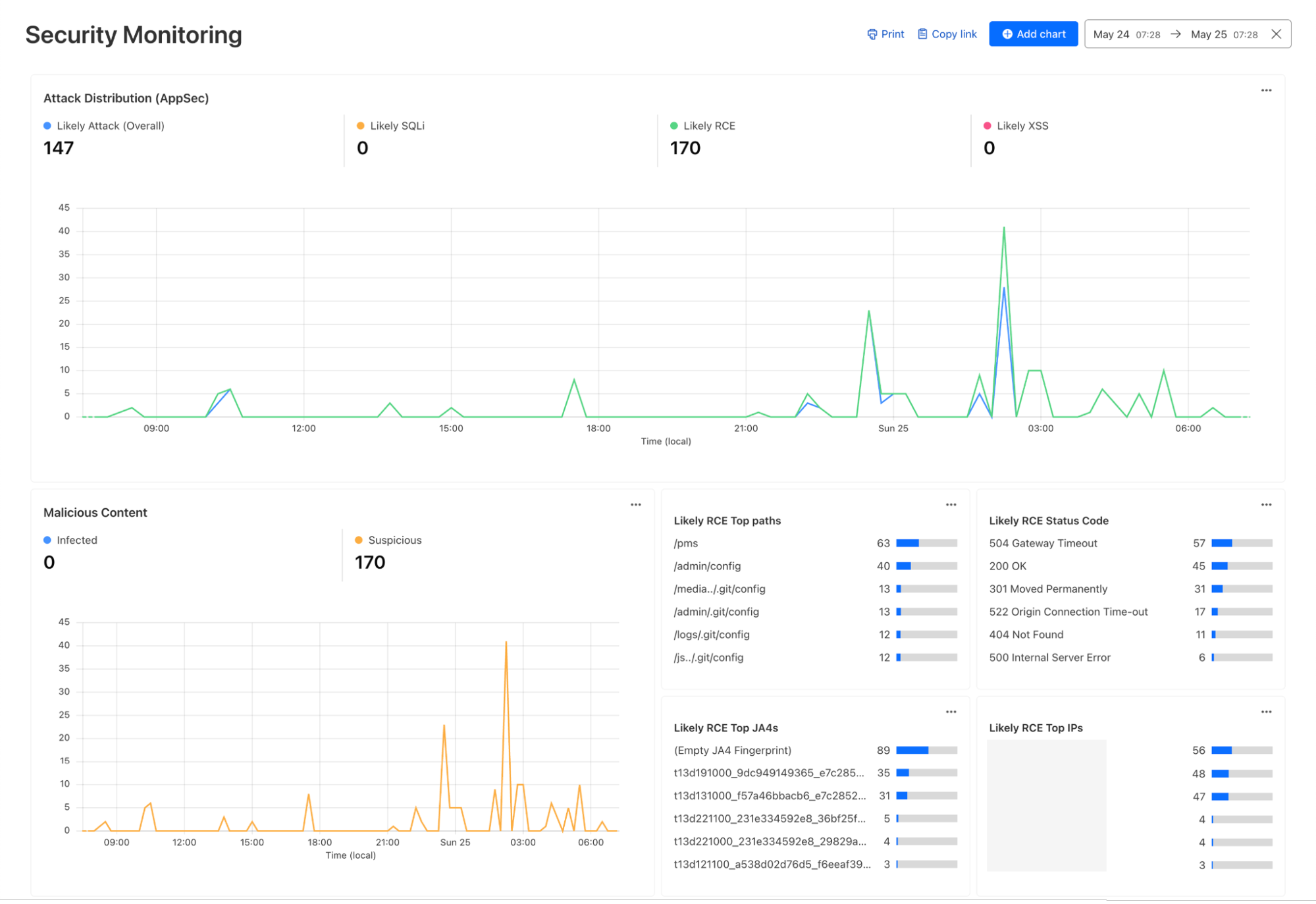Select the /admin/config path row
Screen dimensions: 1316x904
(815, 566)
